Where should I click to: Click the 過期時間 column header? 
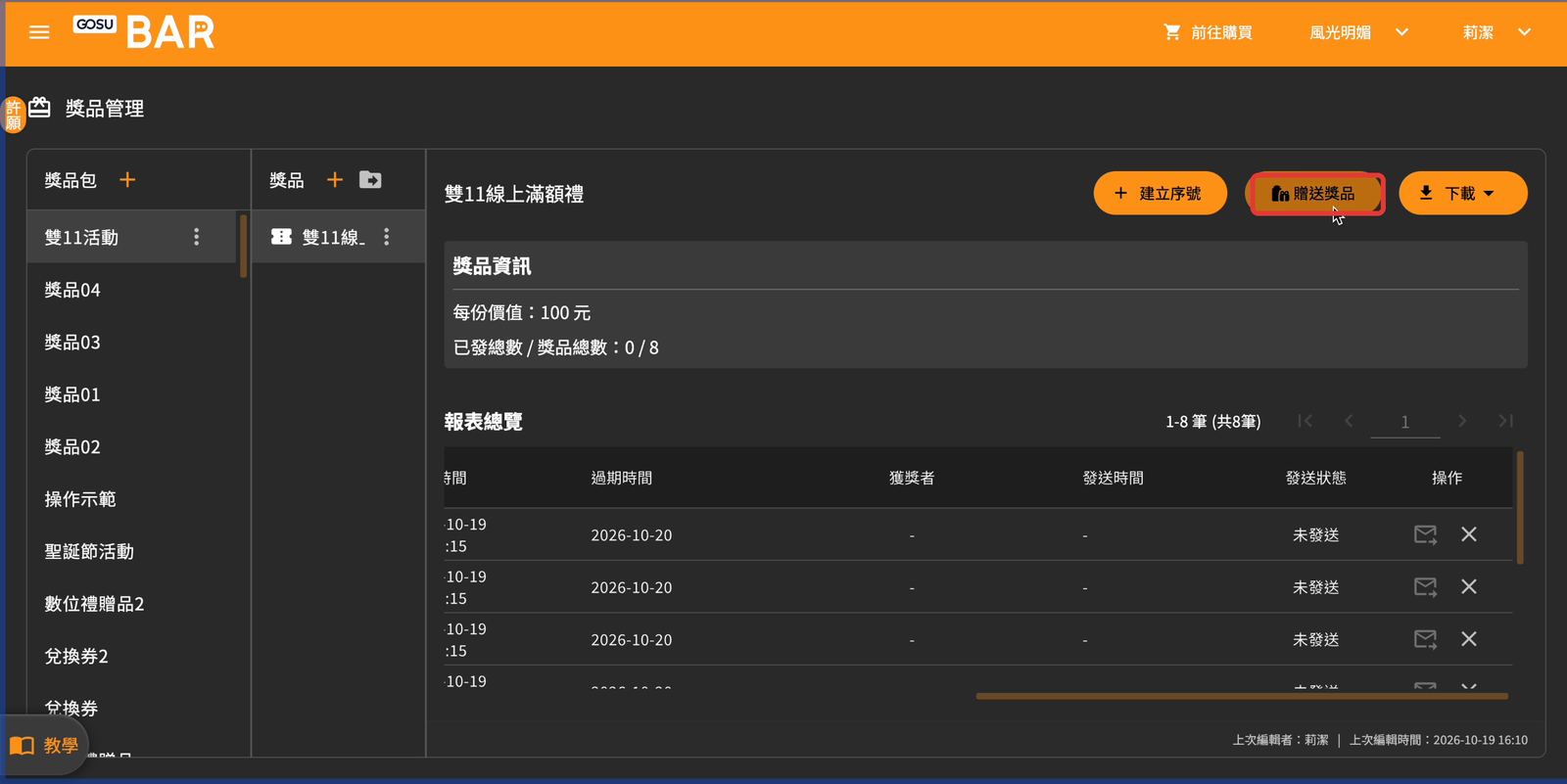point(621,478)
